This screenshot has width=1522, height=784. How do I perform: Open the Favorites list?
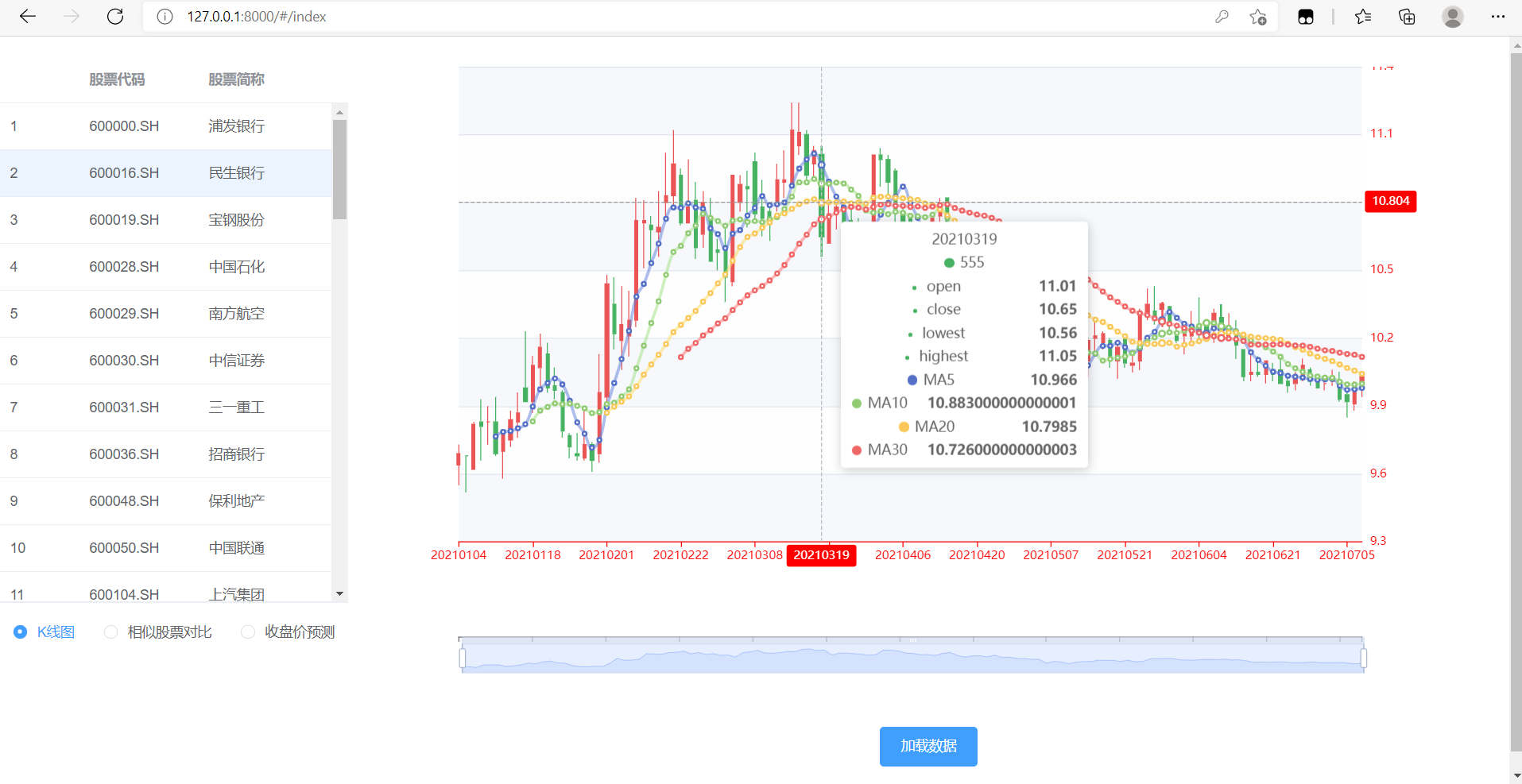coord(1363,16)
